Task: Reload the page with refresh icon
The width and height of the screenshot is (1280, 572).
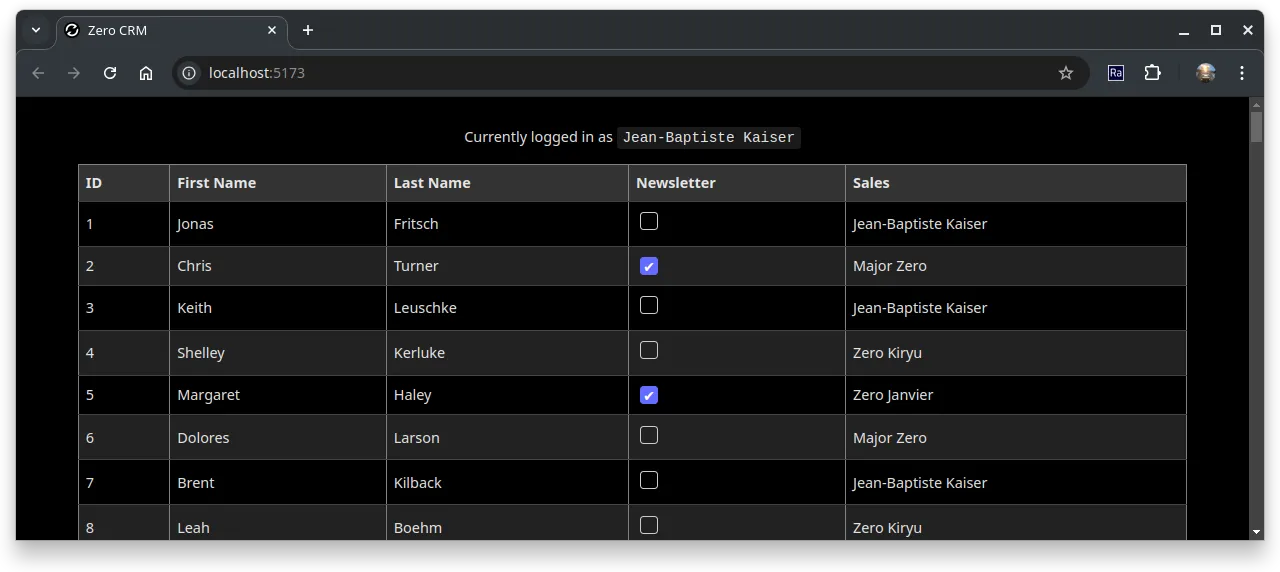Action: point(110,73)
